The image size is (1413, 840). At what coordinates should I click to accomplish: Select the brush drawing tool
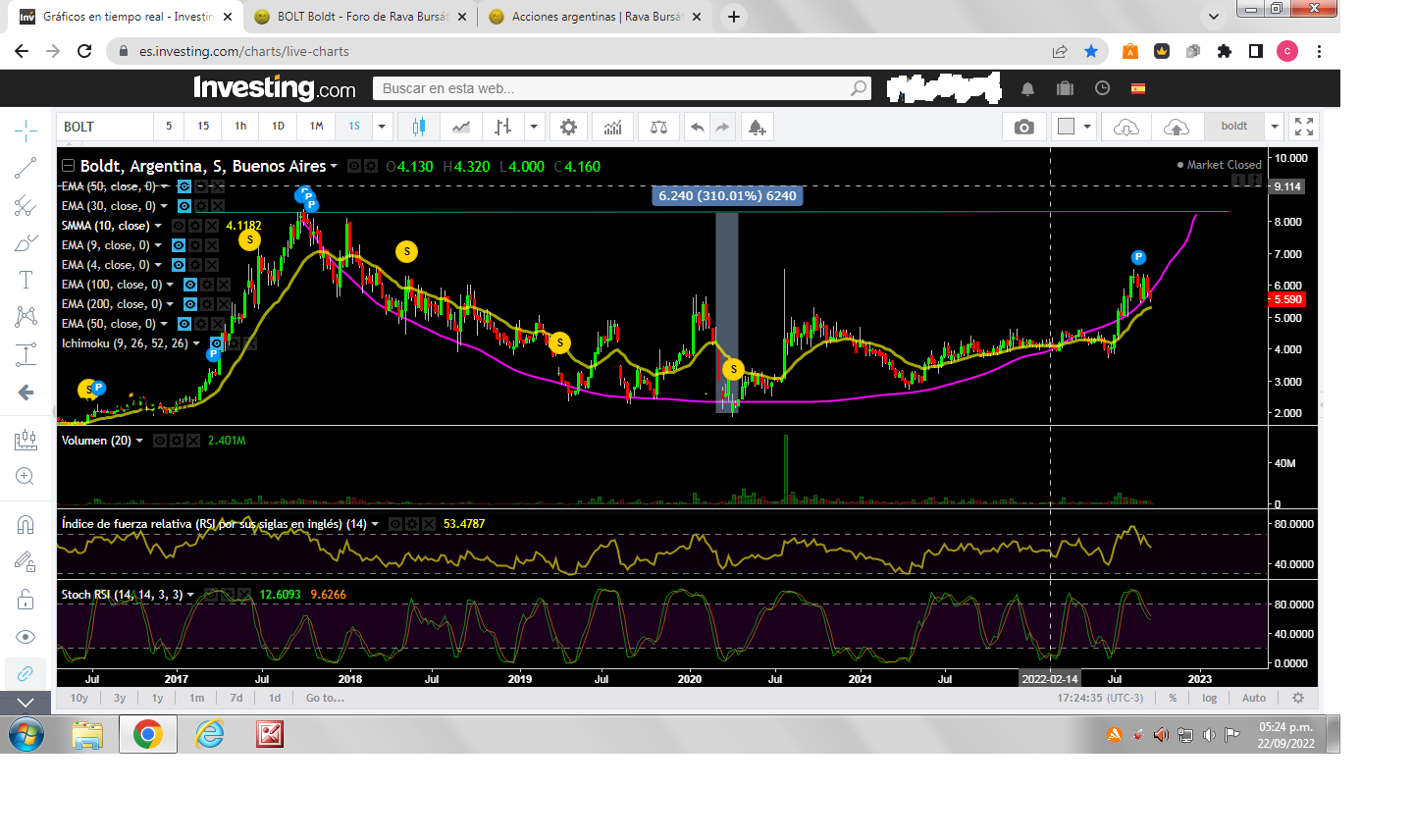26,242
